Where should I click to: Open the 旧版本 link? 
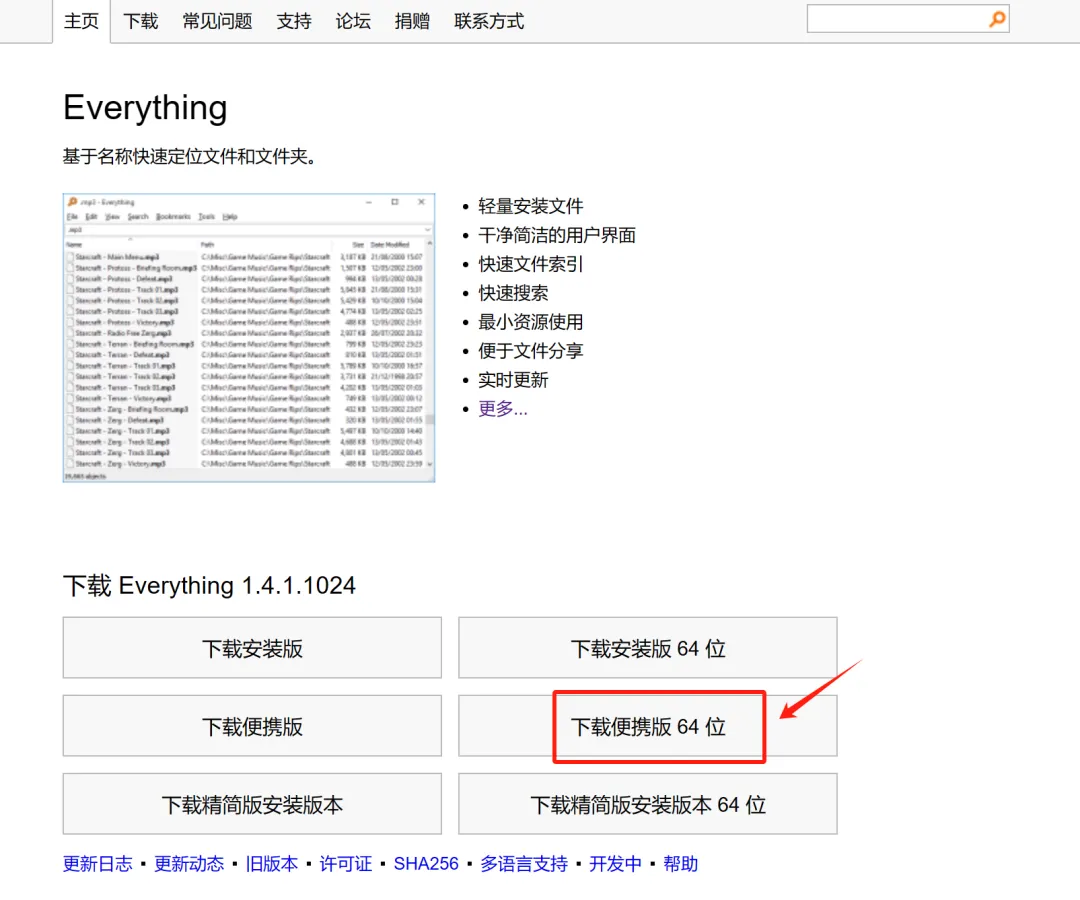[x=271, y=864]
